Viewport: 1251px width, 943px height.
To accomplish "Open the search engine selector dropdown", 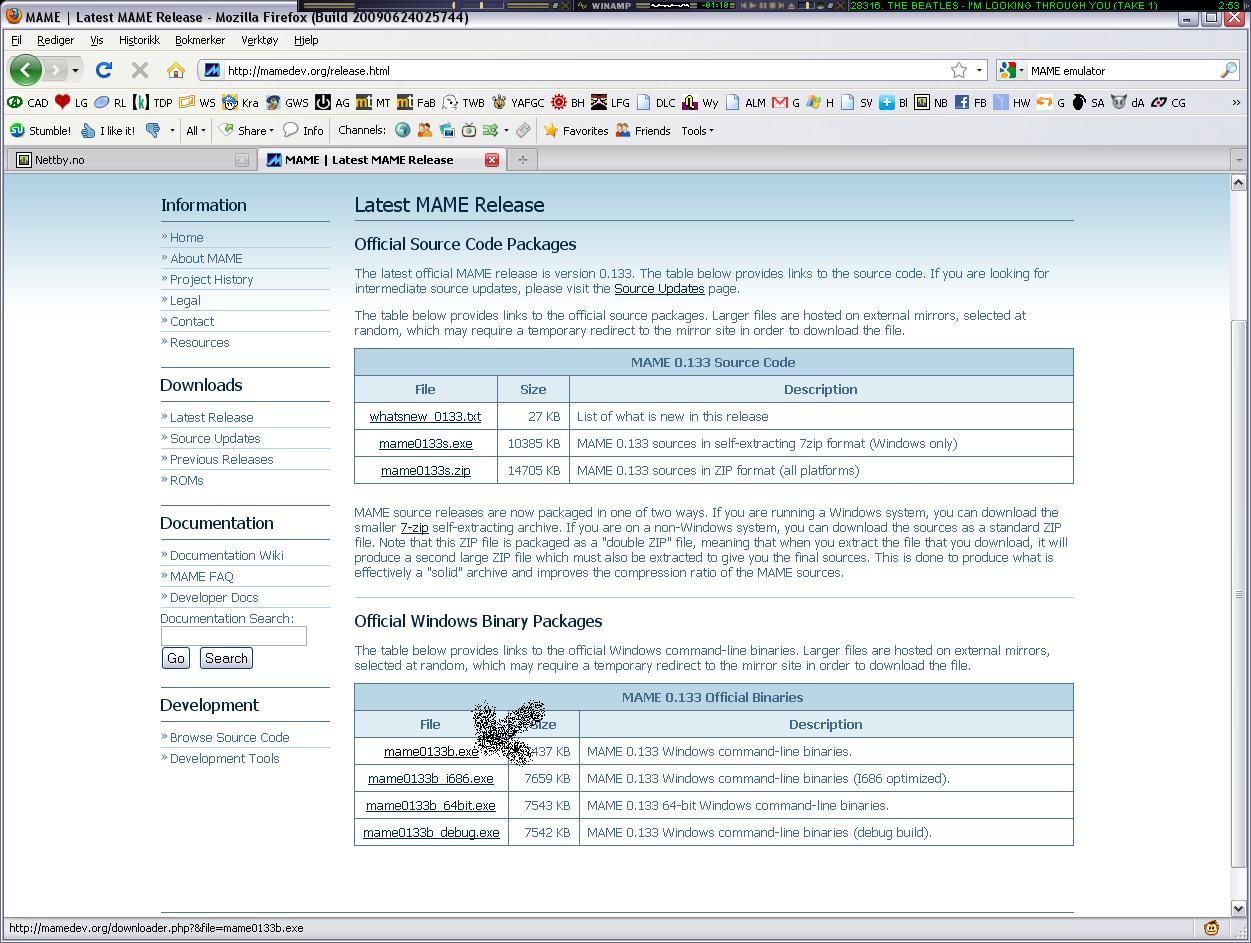I will click(x=1011, y=70).
